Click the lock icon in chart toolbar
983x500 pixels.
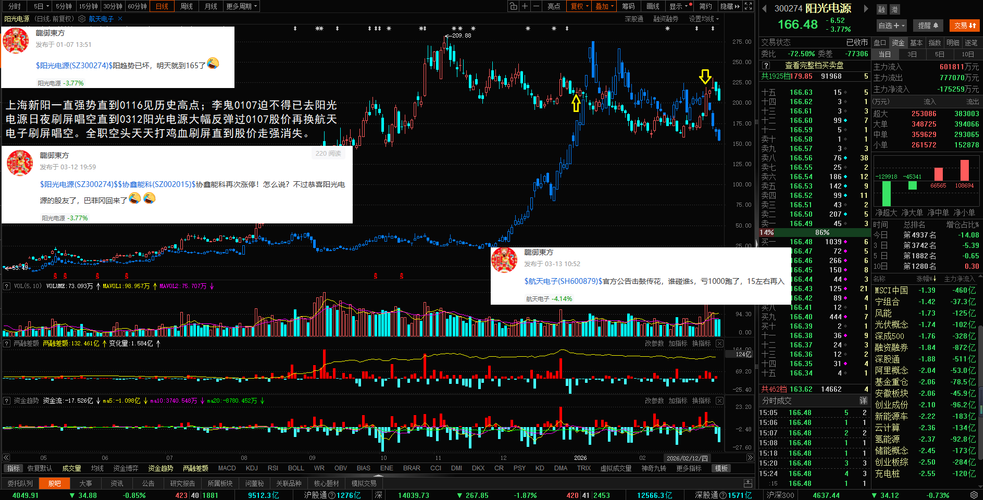tap(513, 6)
